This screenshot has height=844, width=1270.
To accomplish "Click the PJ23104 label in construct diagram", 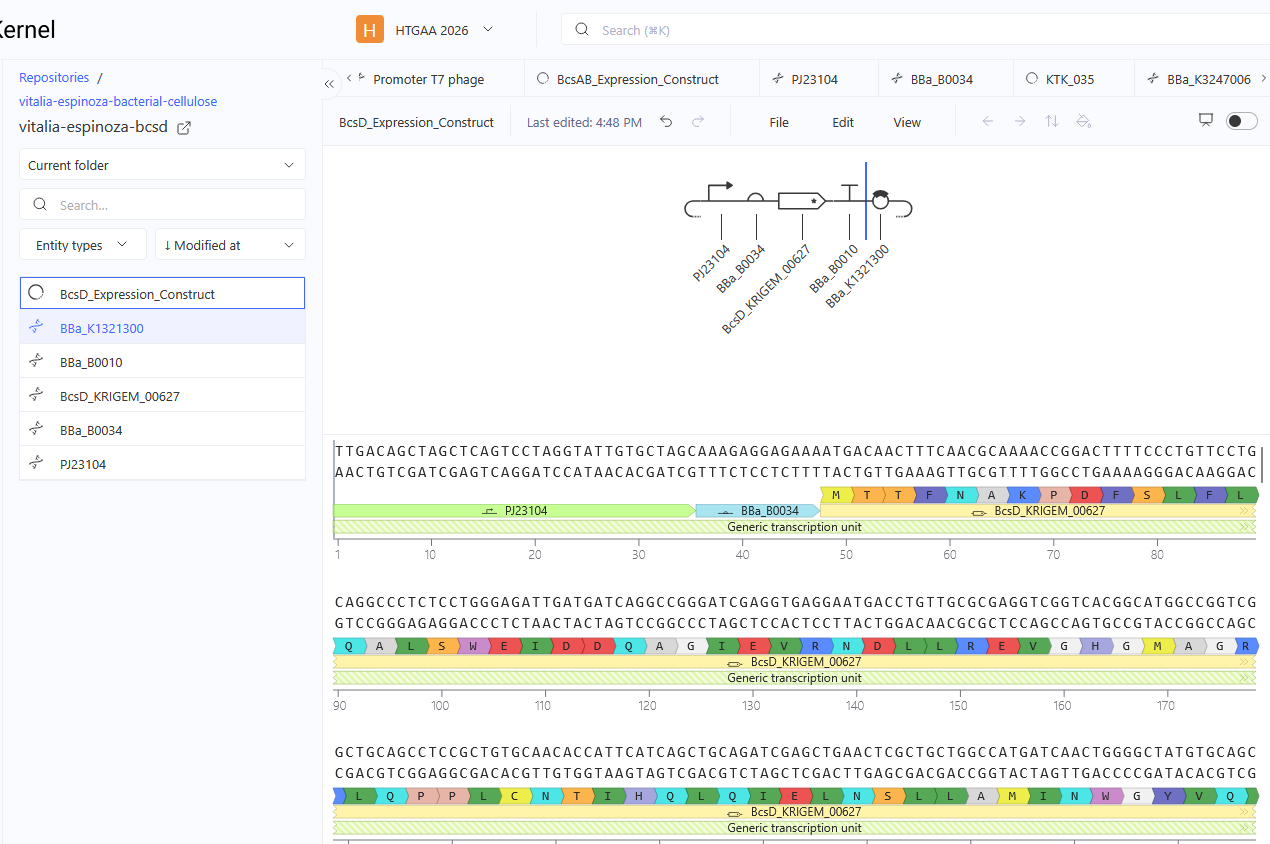I will click(x=712, y=263).
